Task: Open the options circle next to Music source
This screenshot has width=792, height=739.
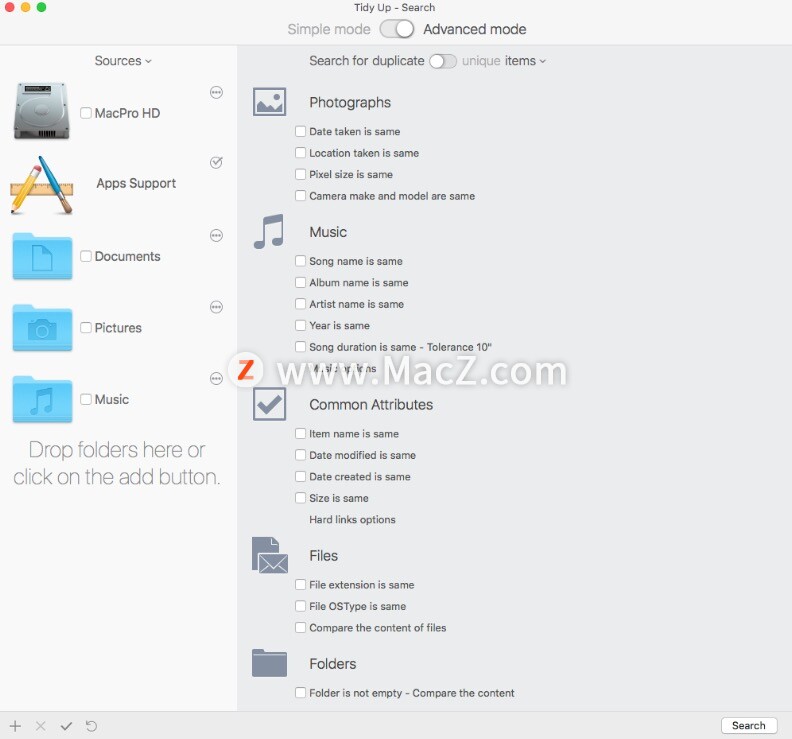Action: tap(216, 379)
